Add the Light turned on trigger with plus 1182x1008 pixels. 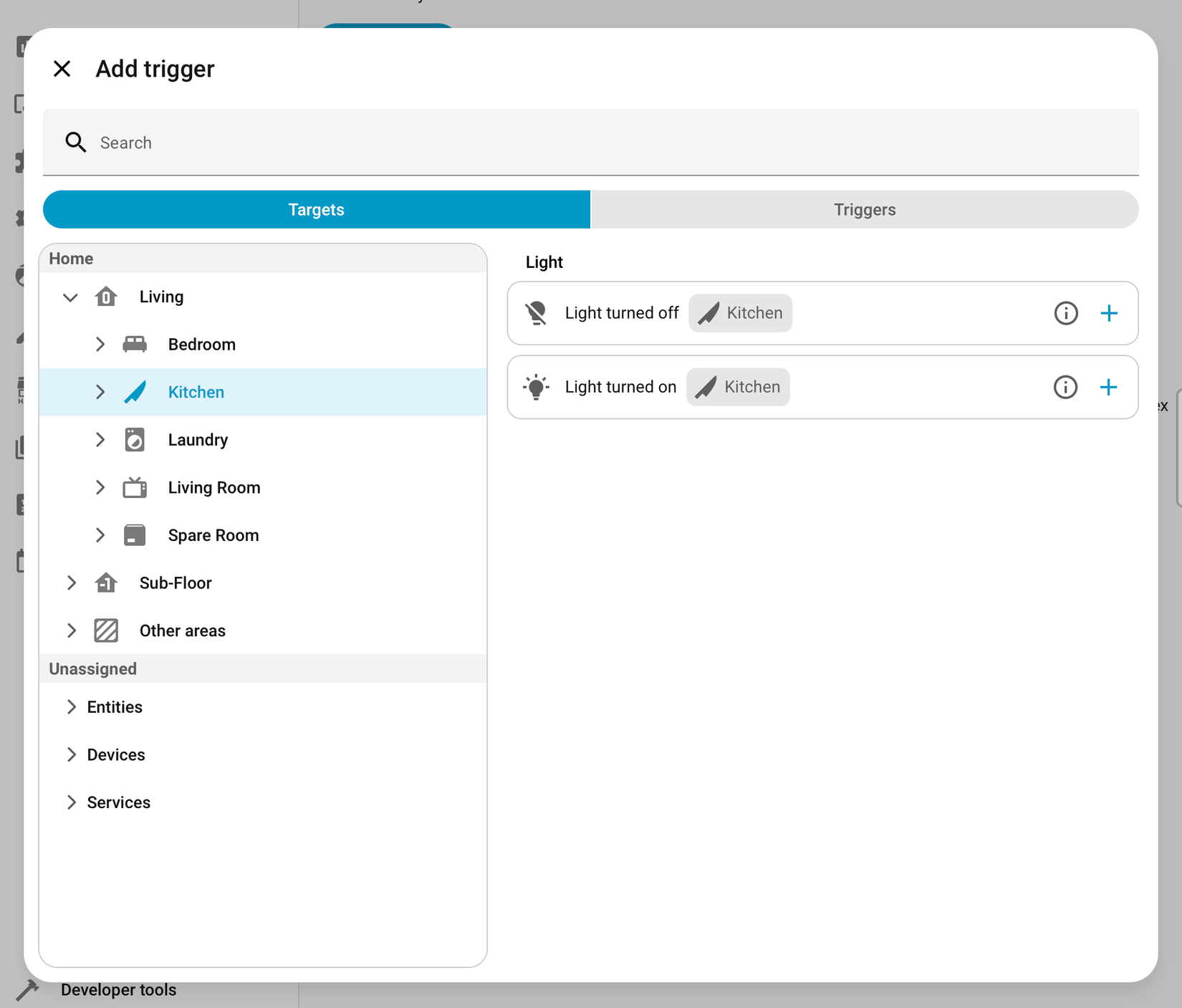1108,387
